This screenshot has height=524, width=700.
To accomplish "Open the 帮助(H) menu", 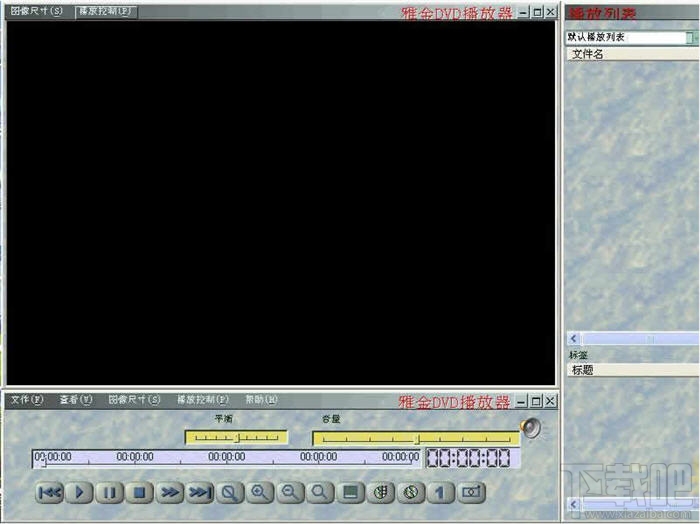I will (x=261, y=399).
